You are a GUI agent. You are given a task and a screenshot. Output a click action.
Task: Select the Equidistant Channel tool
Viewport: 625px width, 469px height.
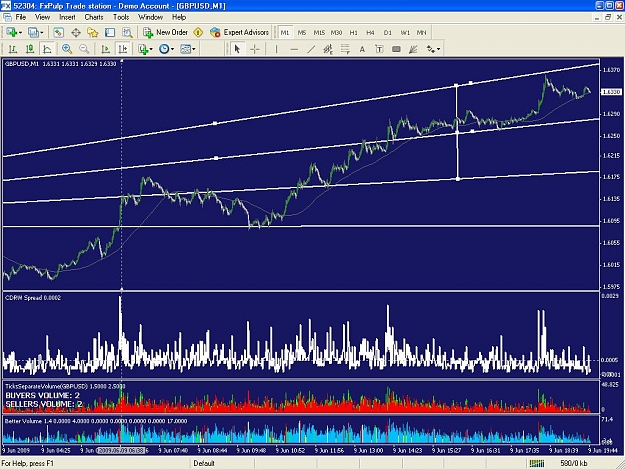pos(328,49)
